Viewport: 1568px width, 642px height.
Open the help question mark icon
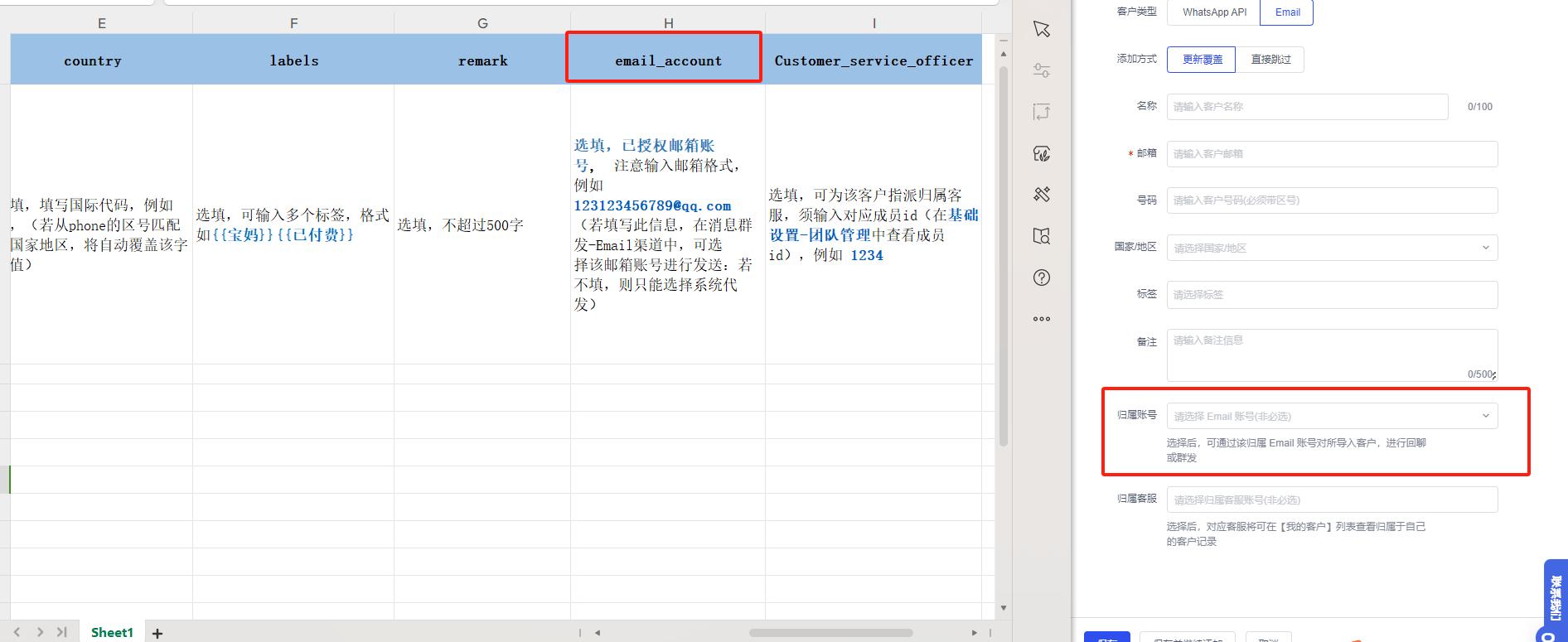tap(1042, 278)
